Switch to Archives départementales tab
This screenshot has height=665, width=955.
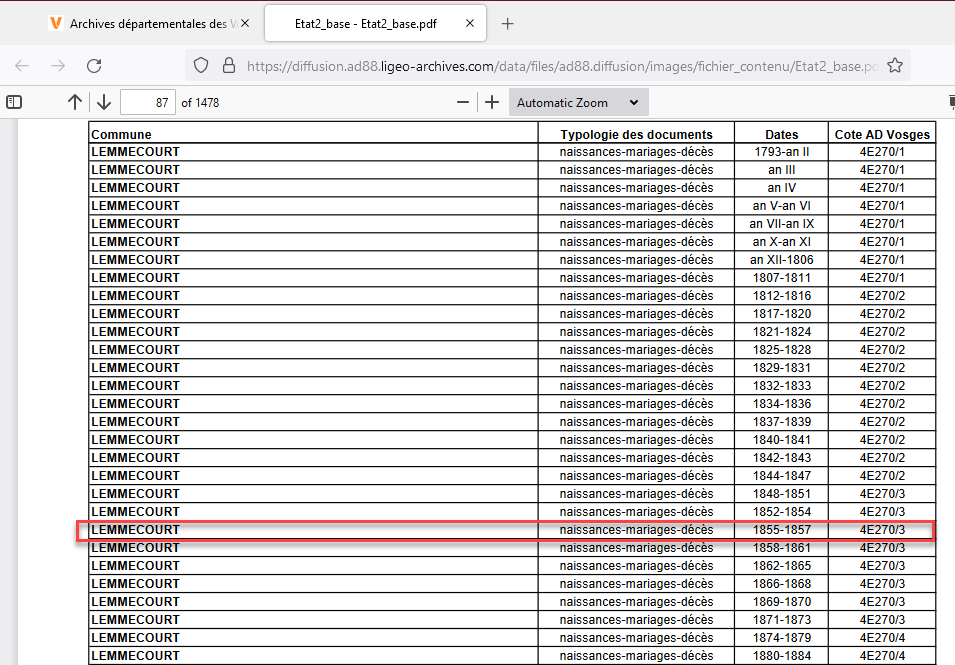click(x=147, y=24)
